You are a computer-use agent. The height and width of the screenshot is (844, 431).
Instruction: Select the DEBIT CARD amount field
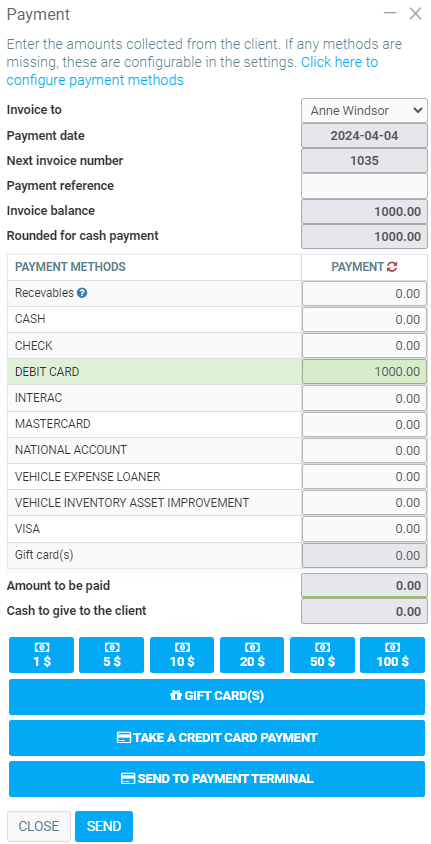pyautogui.click(x=364, y=372)
